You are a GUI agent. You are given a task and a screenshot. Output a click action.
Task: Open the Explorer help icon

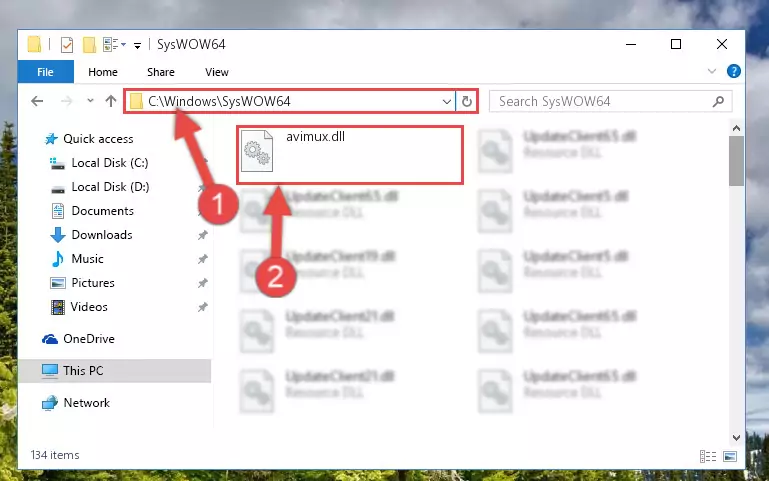[734, 72]
